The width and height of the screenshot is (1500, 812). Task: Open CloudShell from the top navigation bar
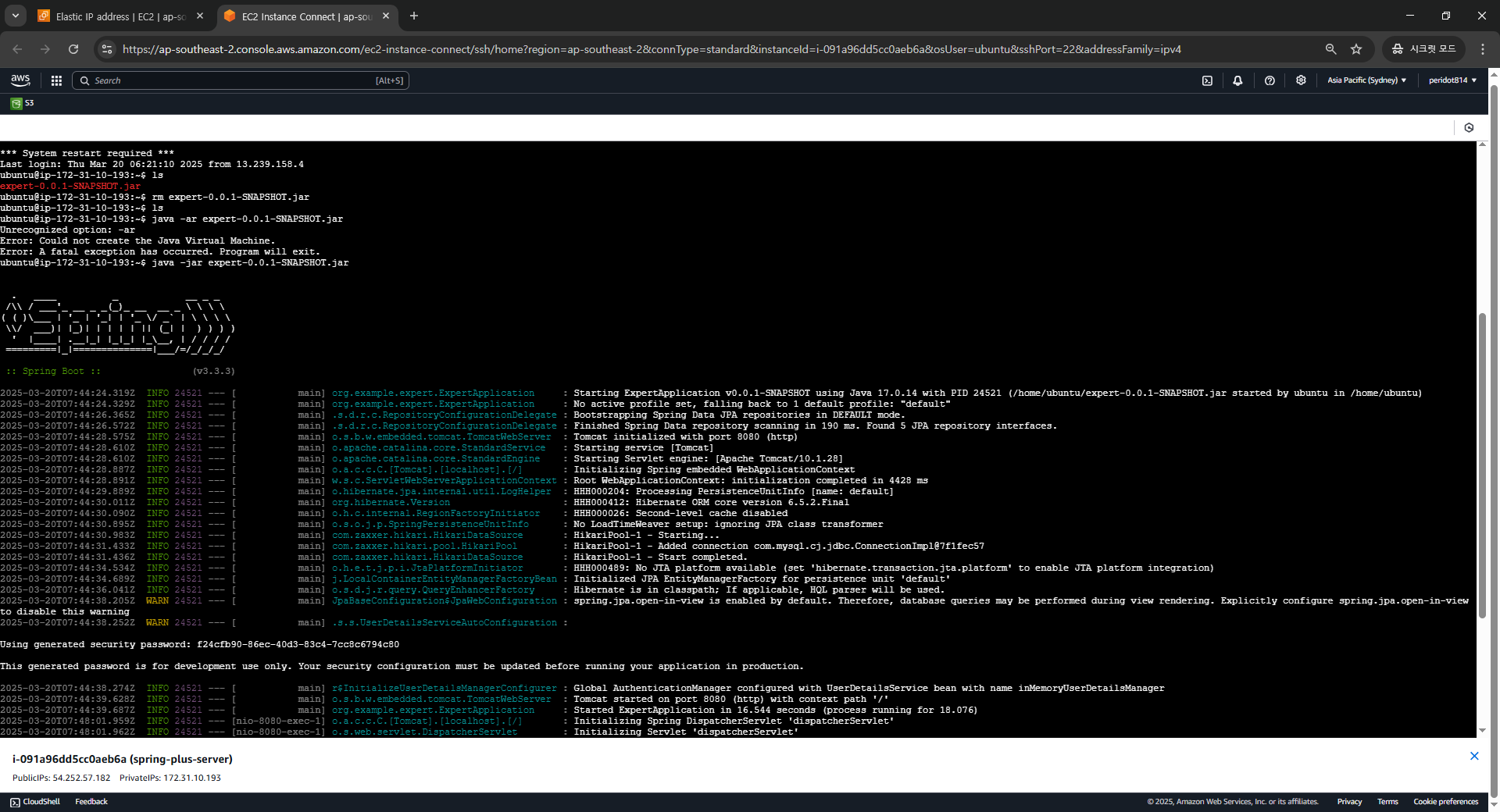[x=1207, y=80]
